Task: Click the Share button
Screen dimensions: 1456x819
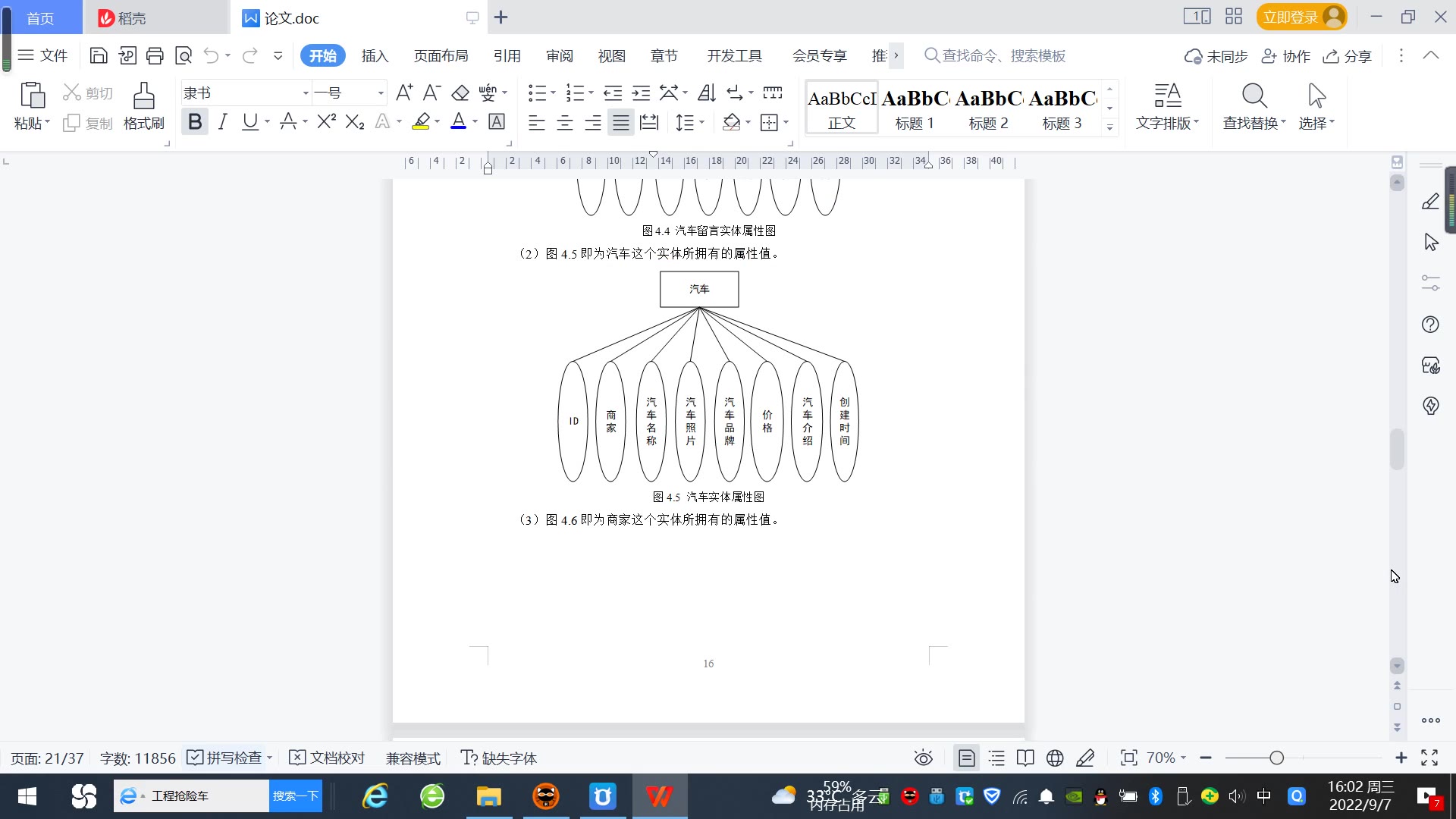Action: (1348, 56)
